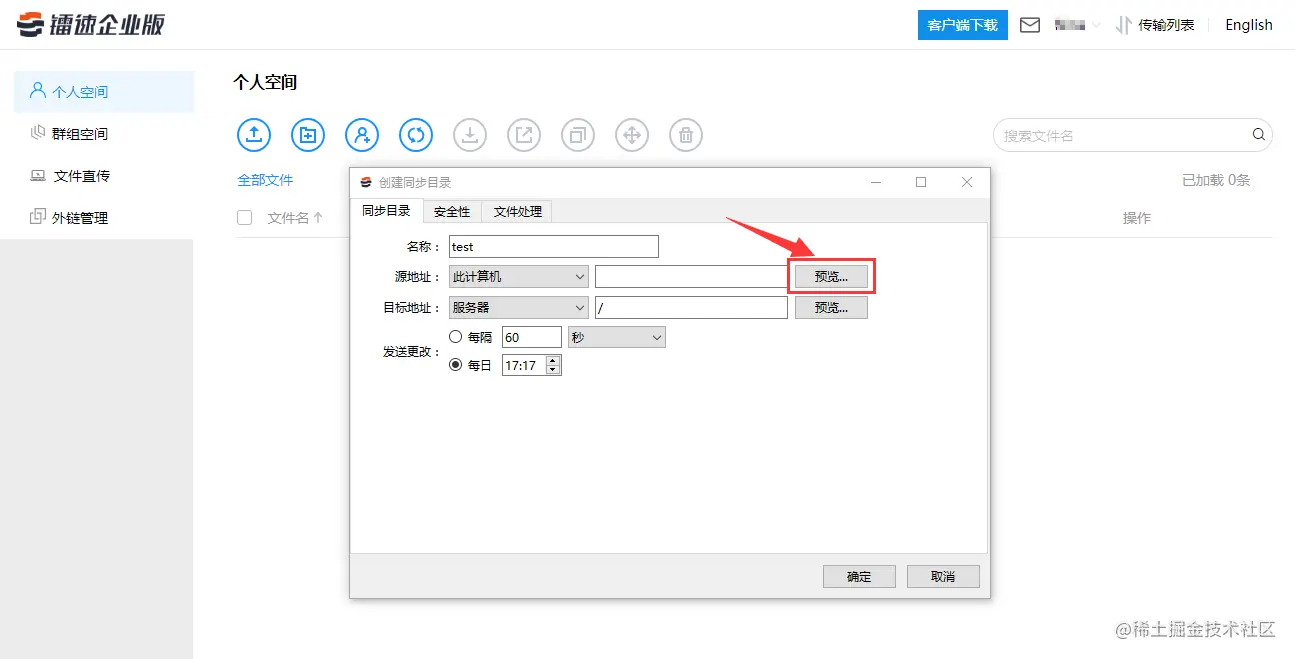Increase time with stepper up arrow
Image resolution: width=1295 pixels, height=659 pixels.
[553, 360]
